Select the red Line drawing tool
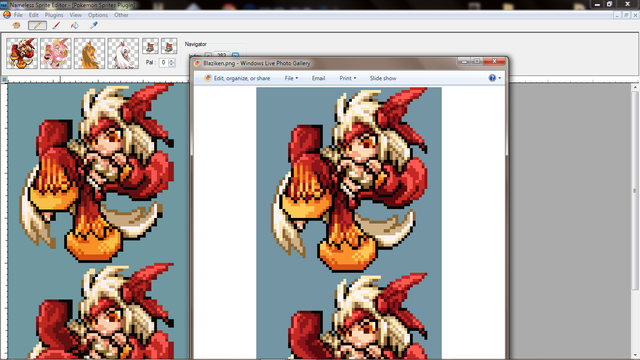 56,25
